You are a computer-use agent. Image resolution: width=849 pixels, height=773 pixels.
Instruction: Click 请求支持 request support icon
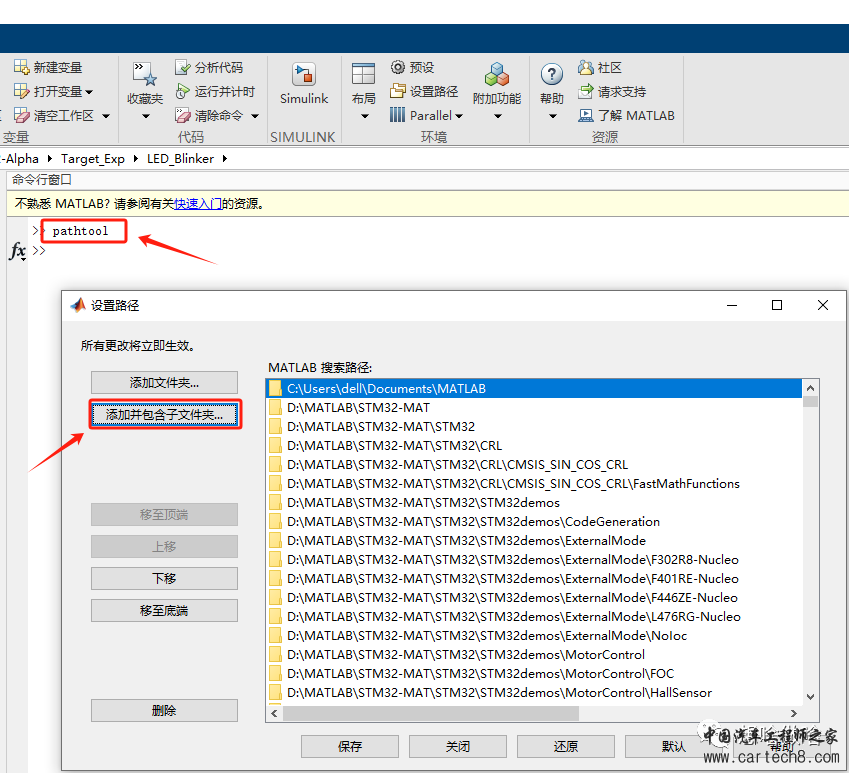click(x=585, y=91)
